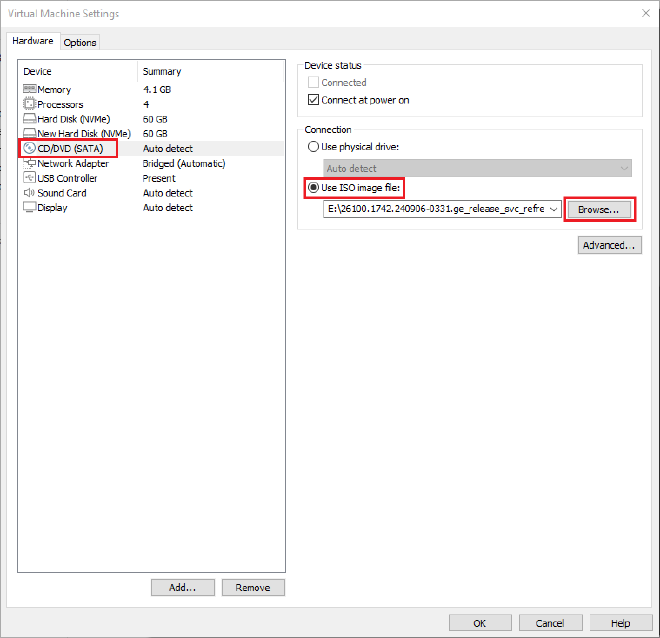Click the USB Controller icon
Viewport: 660px width, 638px height.
[29, 178]
